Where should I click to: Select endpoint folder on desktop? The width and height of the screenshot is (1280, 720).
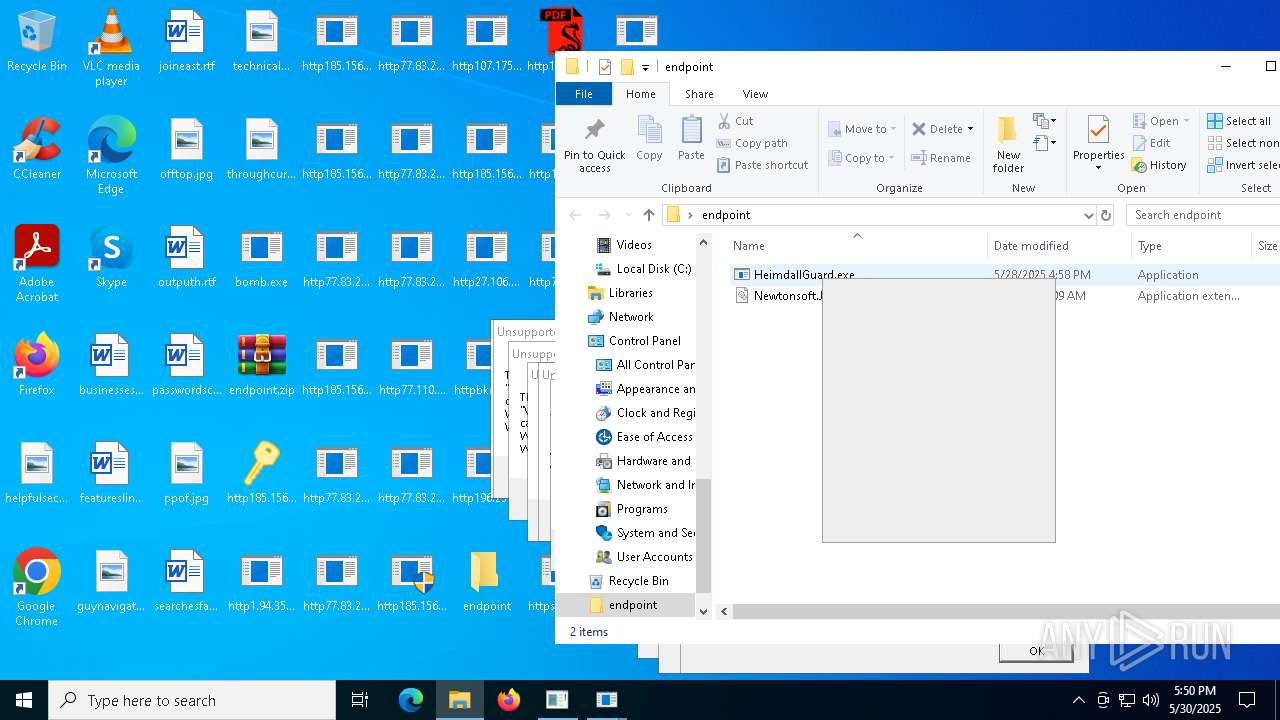point(487,582)
